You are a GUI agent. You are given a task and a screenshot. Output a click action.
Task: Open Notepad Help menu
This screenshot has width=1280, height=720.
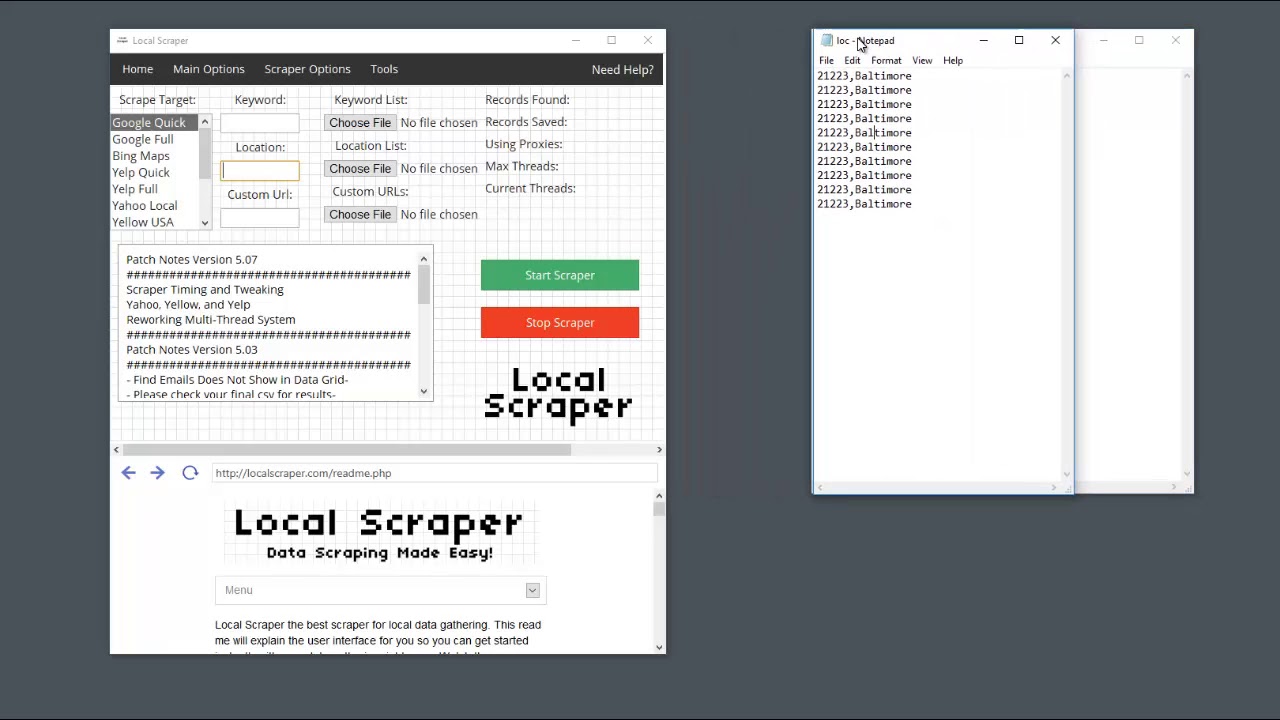pos(953,61)
